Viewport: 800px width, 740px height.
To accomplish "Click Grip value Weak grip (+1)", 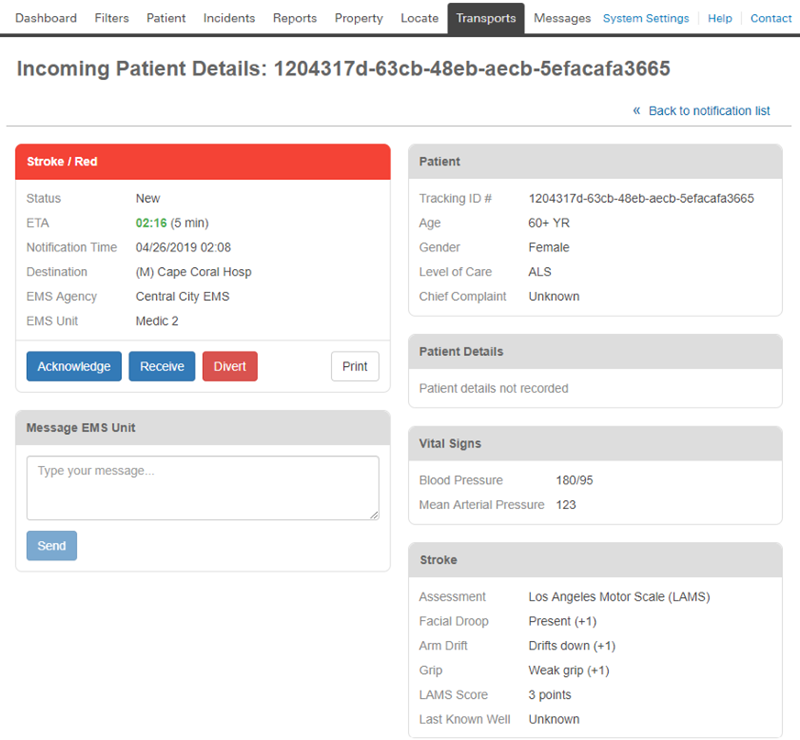I will [x=569, y=670].
